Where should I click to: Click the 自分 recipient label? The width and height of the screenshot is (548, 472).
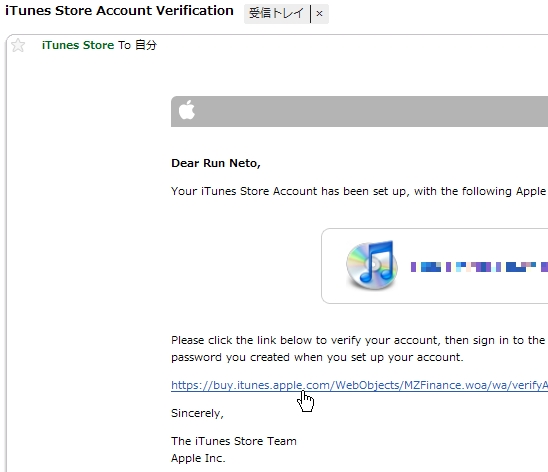[146, 45]
